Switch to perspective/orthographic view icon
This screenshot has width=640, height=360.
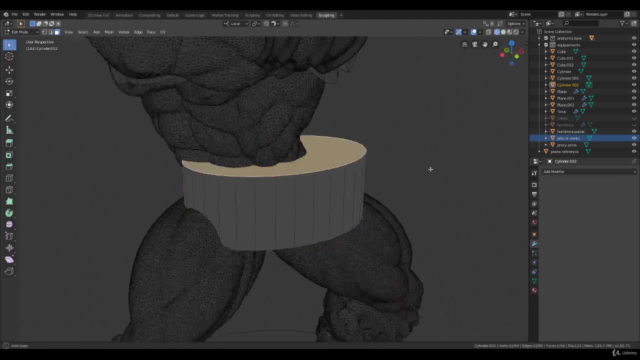coord(464,44)
